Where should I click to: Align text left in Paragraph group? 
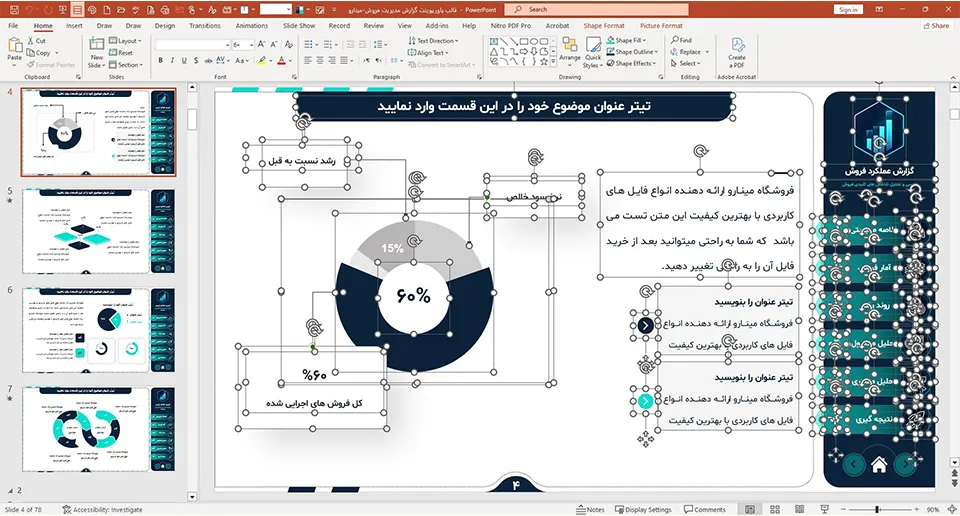point(308,61)
